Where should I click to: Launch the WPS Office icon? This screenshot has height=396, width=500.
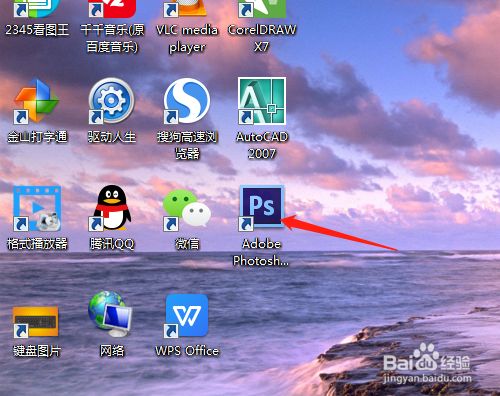[x=187, y=316]
